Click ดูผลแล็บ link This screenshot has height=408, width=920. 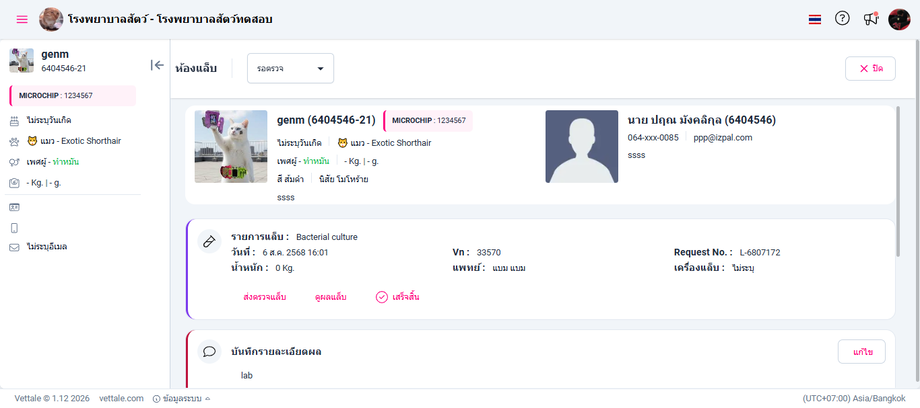331,297
